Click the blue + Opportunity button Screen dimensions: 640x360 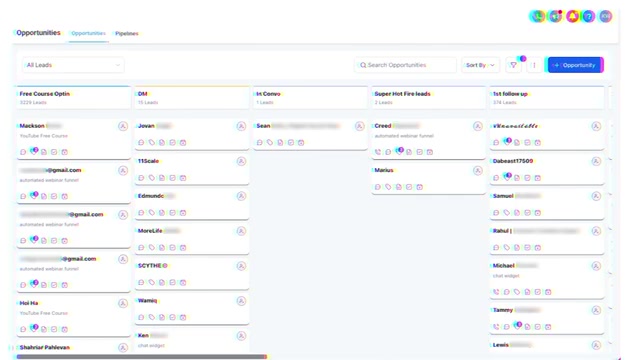coord(575,65)
